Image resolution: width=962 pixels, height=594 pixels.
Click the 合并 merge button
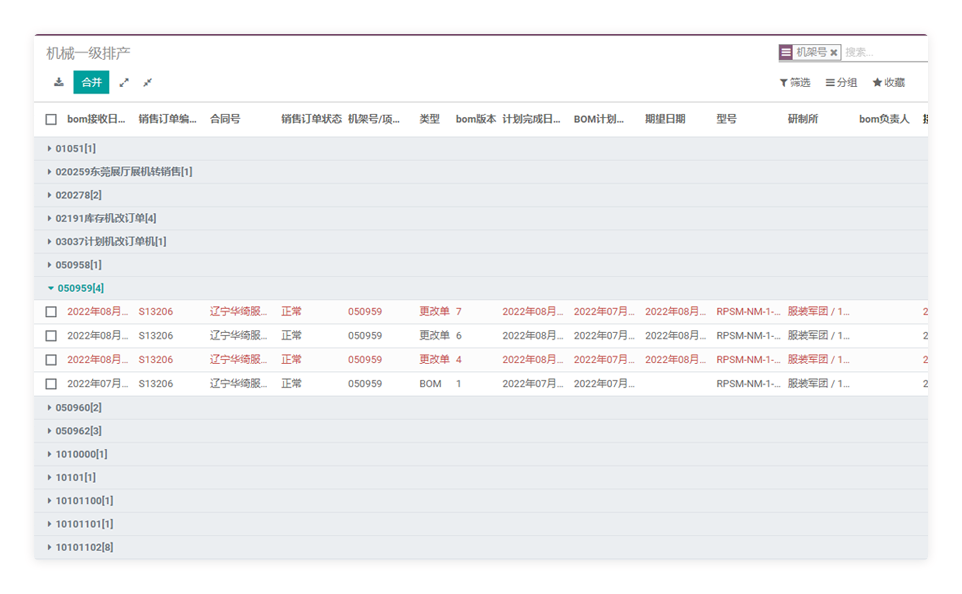click(91, 82)
